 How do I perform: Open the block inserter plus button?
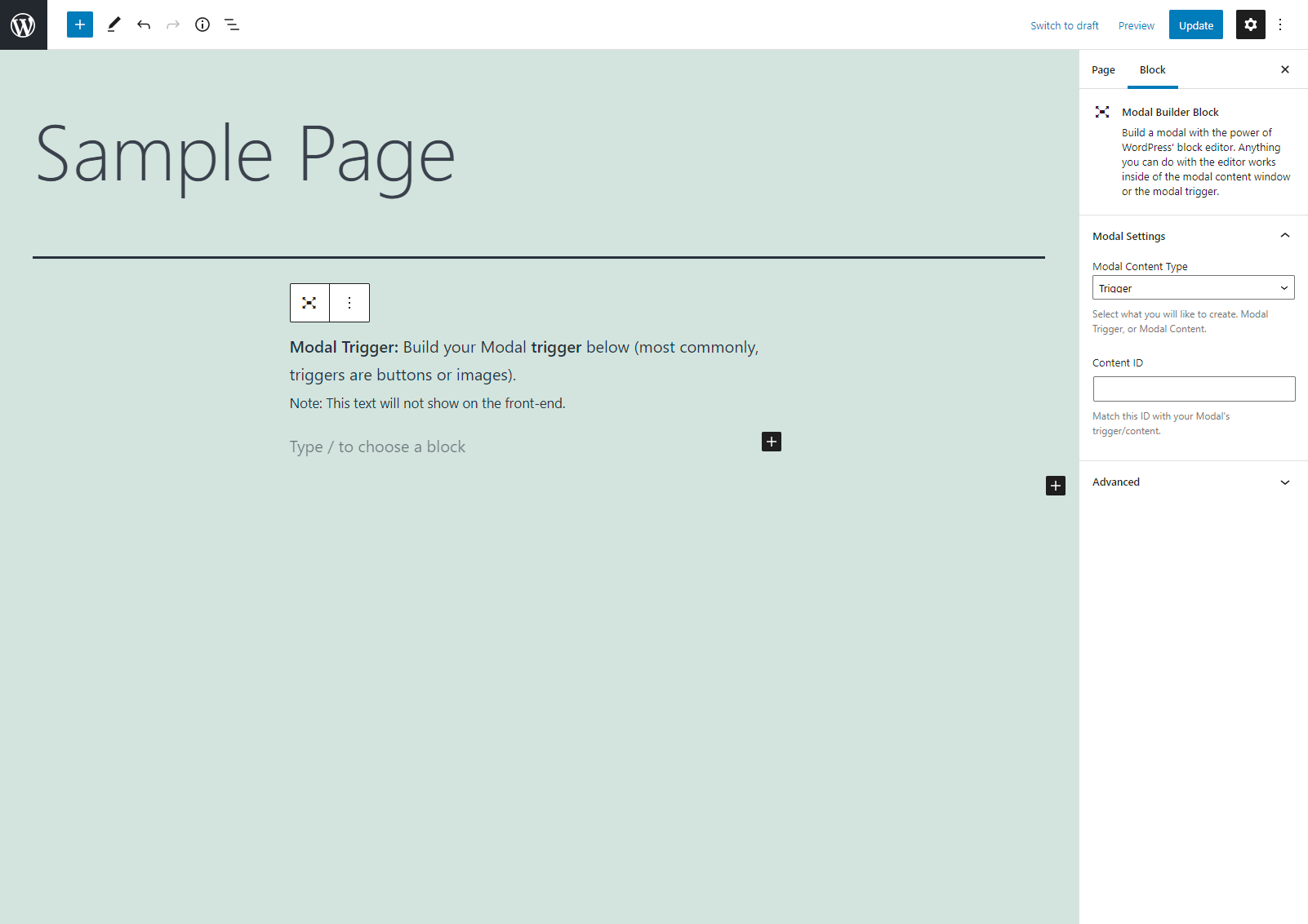tap(80, 24)
